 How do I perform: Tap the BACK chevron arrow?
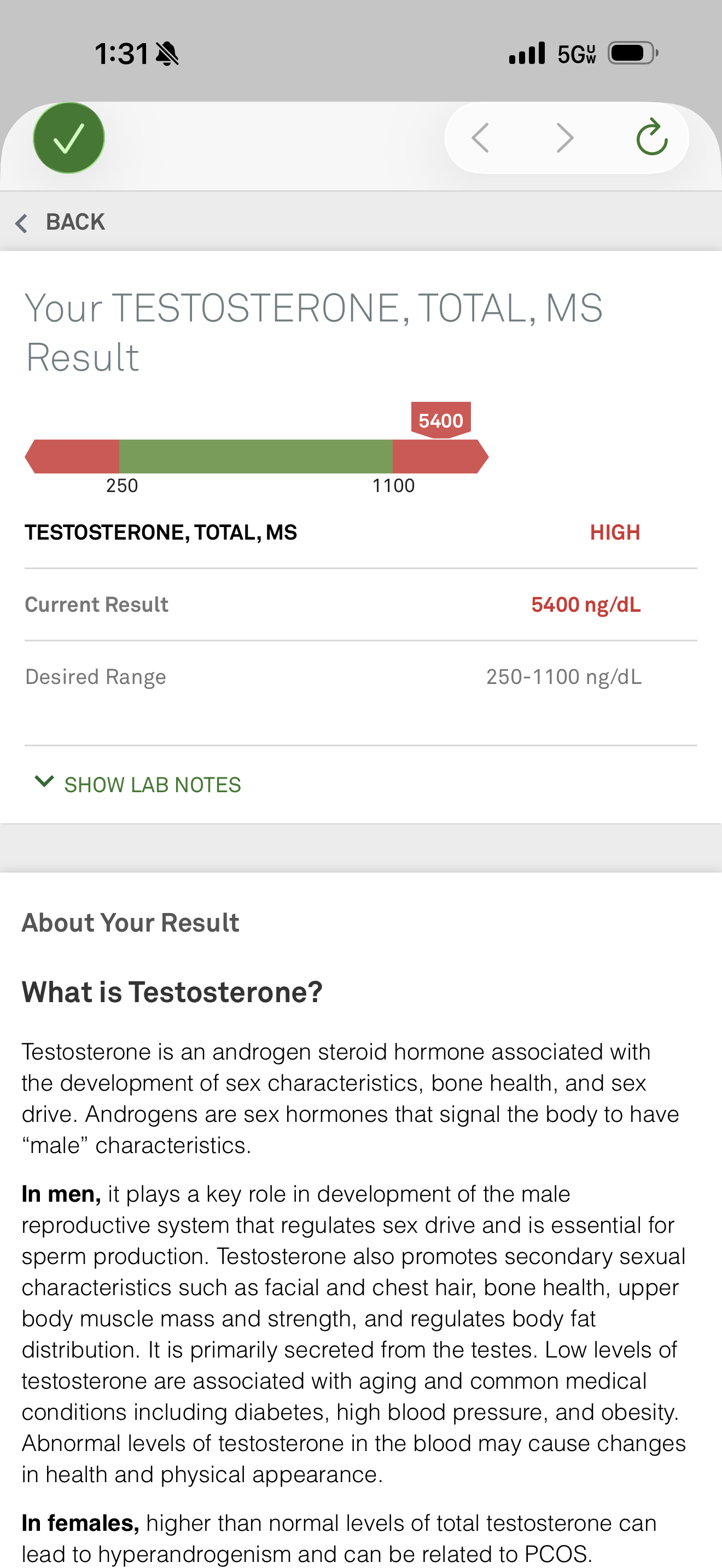(x=21, y=223)
